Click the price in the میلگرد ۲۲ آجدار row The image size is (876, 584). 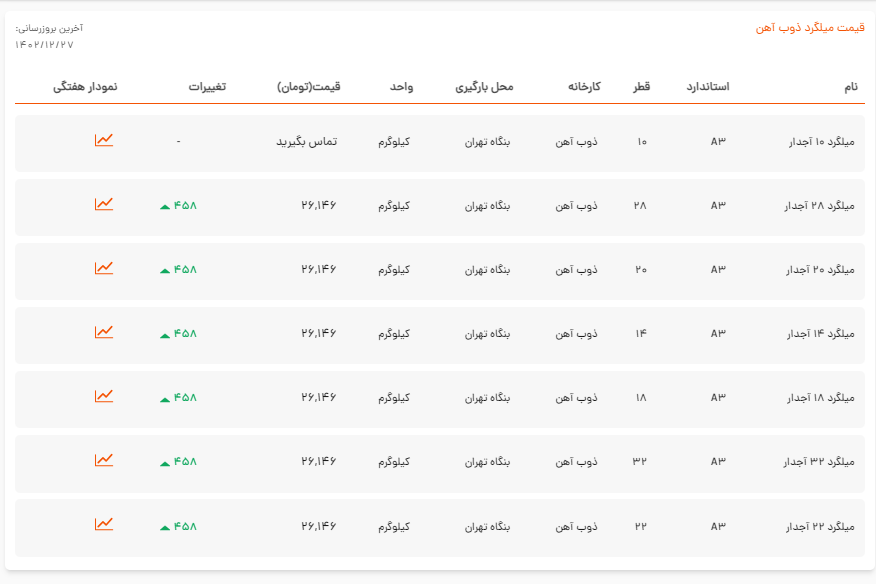coord(318,526)
